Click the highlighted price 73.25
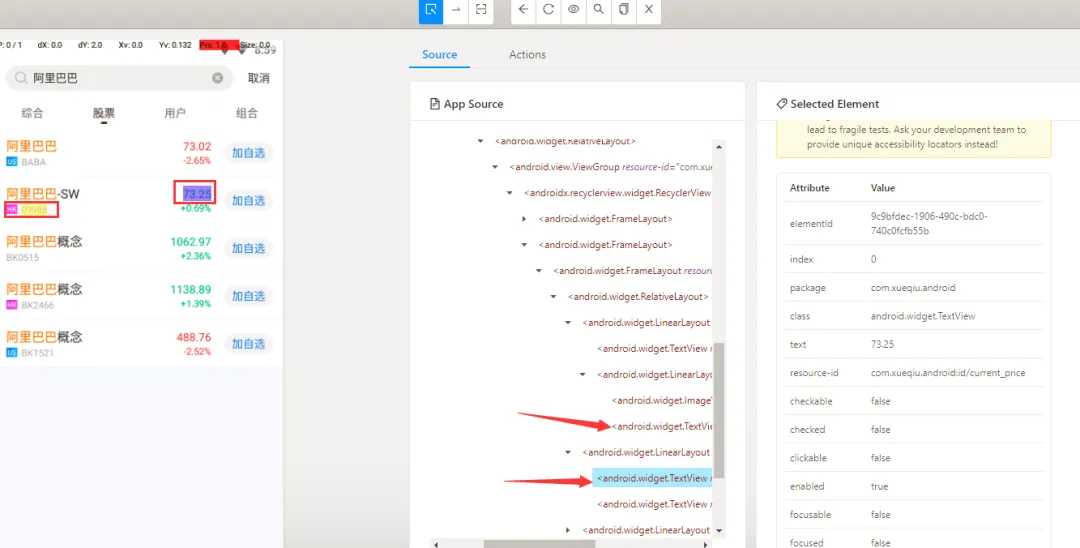The image size is (1080, 548). (x=197, y=194)
